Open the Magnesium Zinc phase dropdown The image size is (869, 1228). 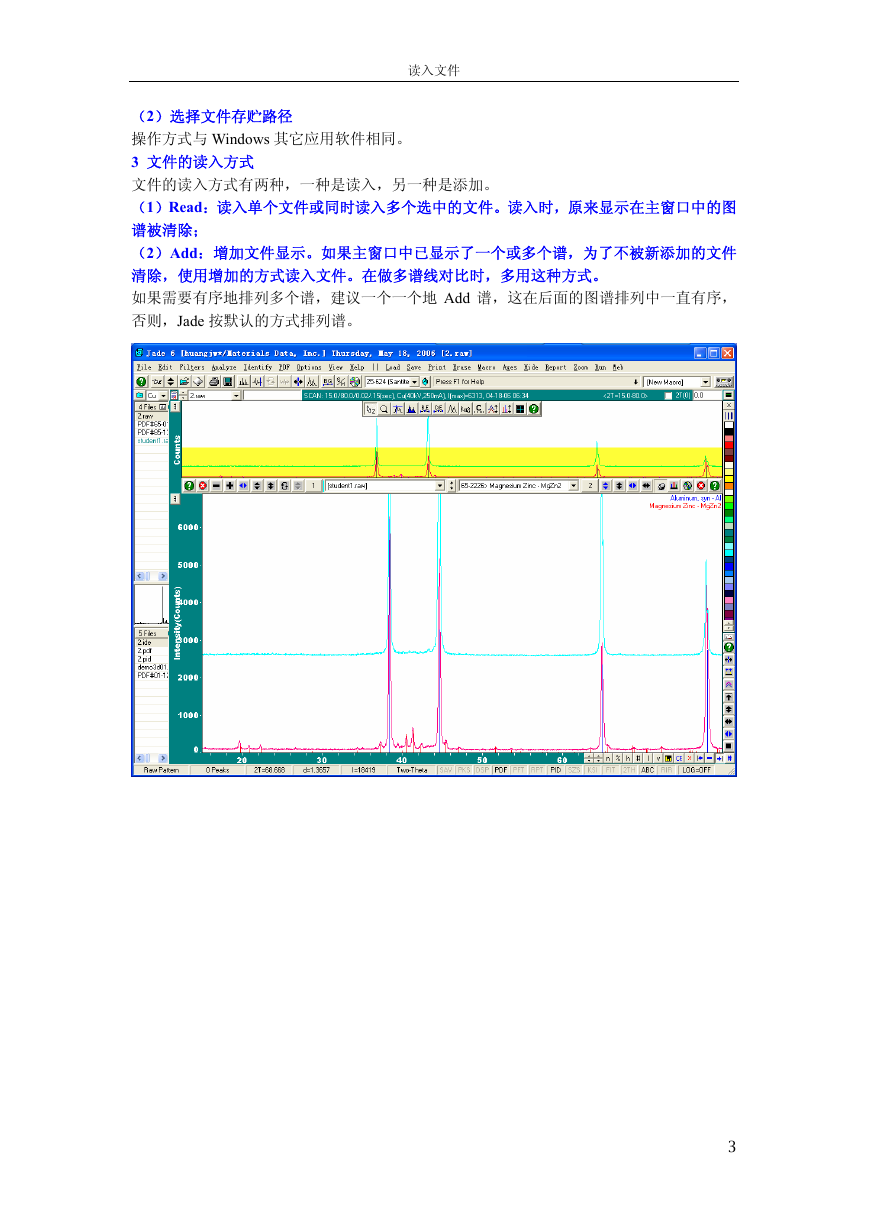573,485
